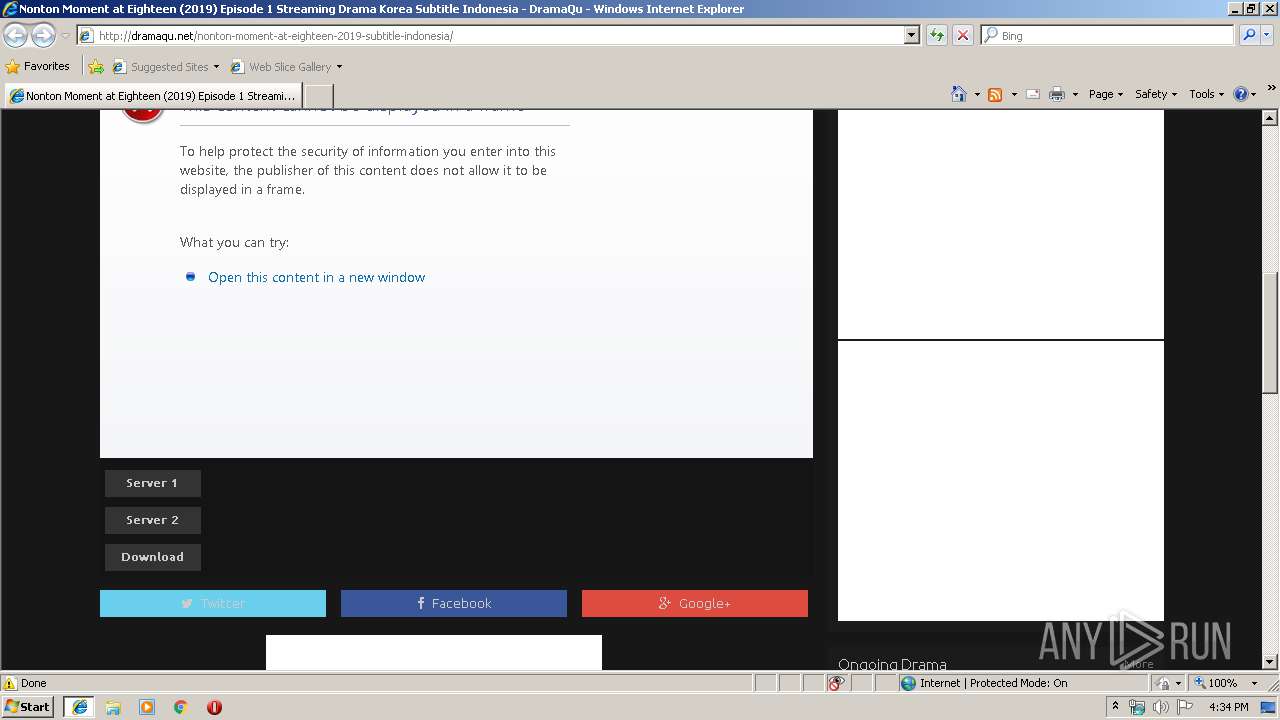1280x720 pixels.
Task: Click the Download button
Action: pos(153,557)
